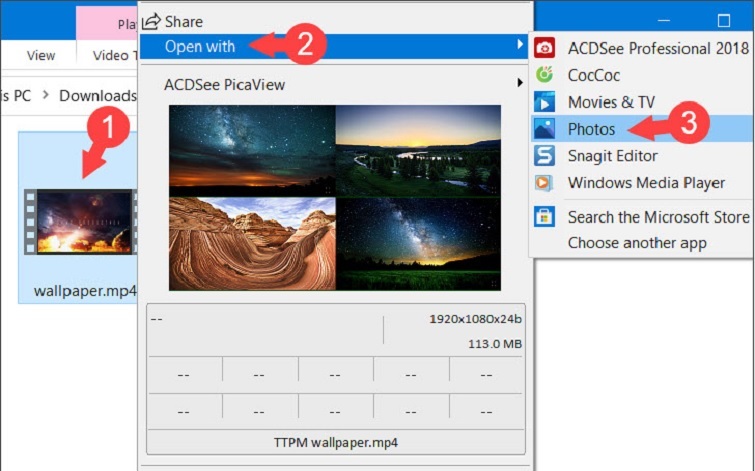The height and width of the screenshot is (471, 755).
Task: Choose Snagit Editor from the app list
Action: click(612, 156)
